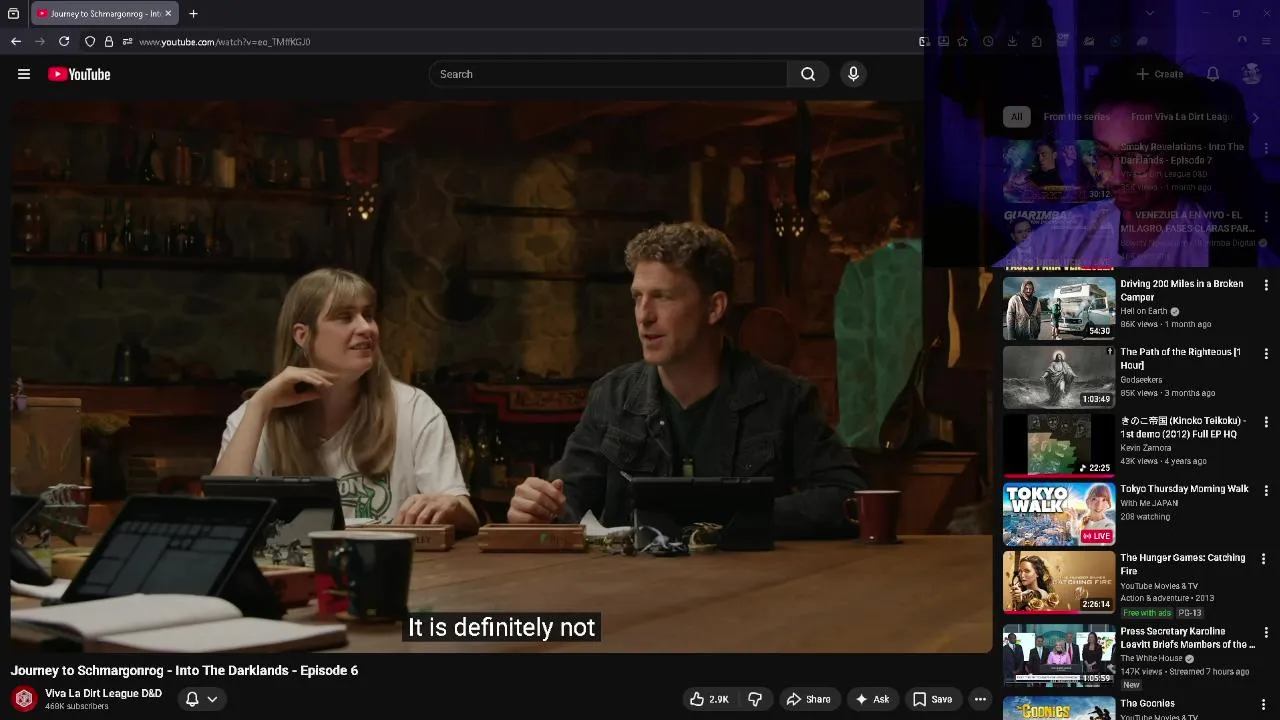Like the video with 2.9K likes

click(709, 699)
